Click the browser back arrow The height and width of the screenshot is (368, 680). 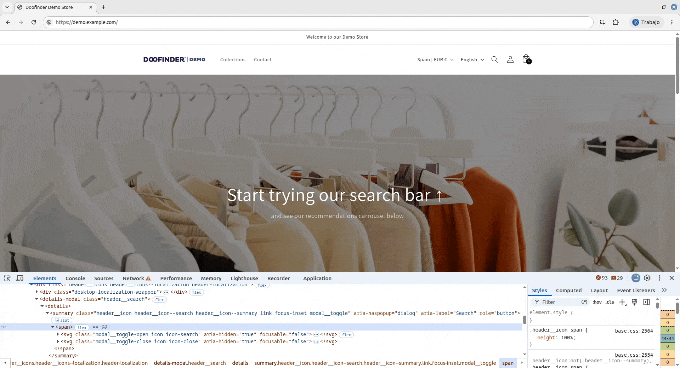8,22
